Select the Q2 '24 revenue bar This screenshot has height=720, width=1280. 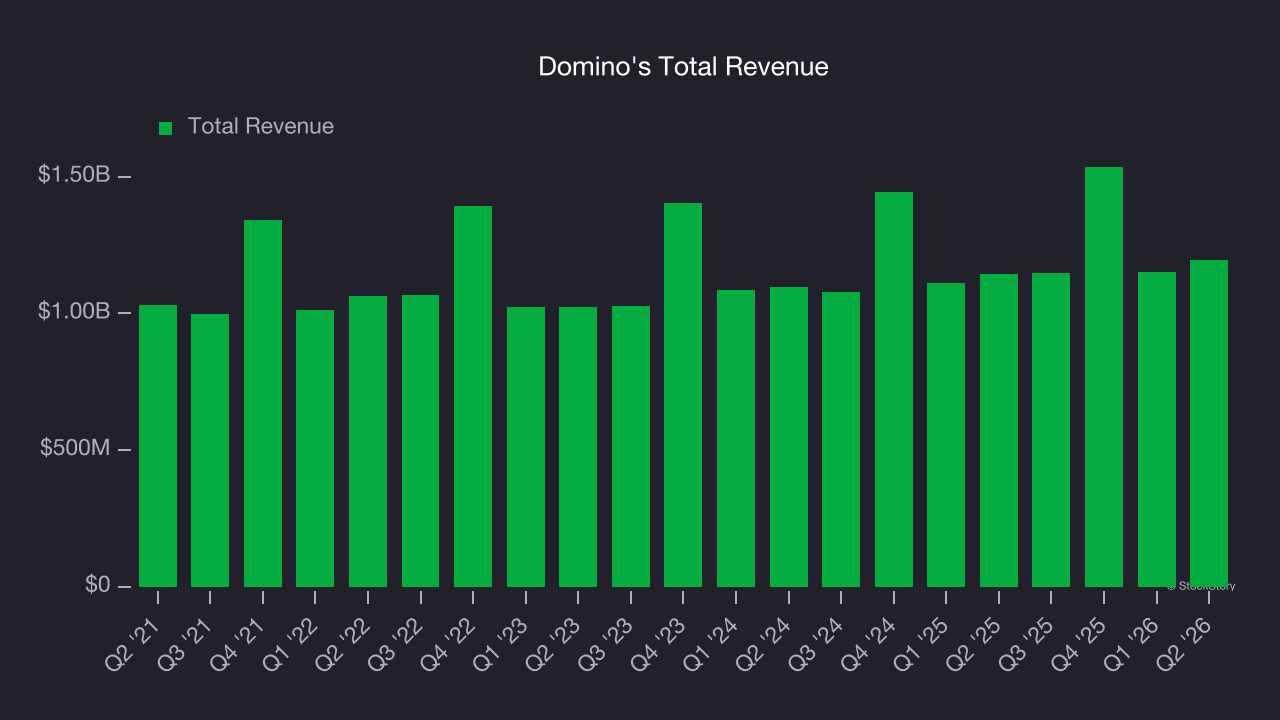pos(789,437)
